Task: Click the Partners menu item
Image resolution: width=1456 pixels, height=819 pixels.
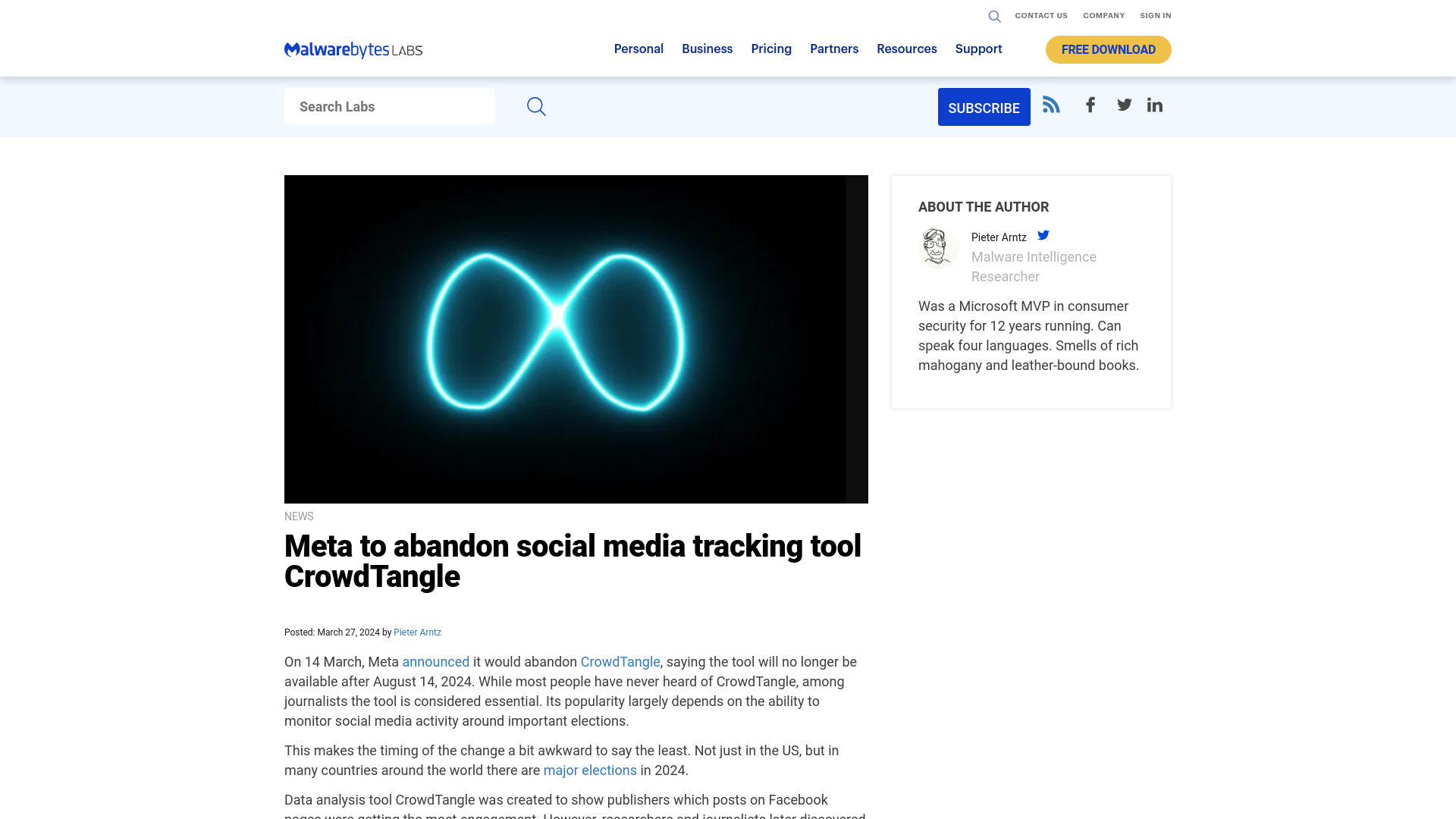Action: (834, 49)
